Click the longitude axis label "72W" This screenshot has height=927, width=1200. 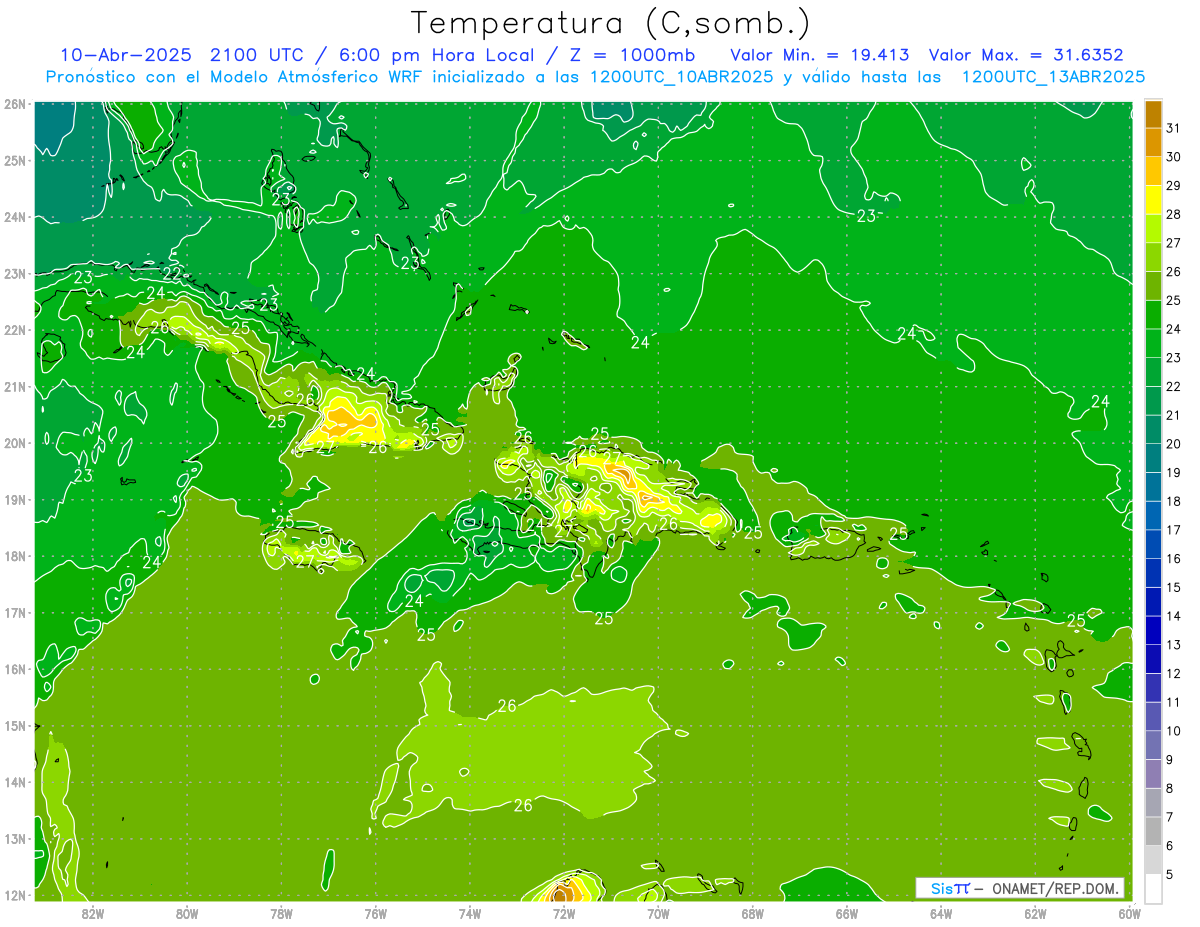click(564, 912)
